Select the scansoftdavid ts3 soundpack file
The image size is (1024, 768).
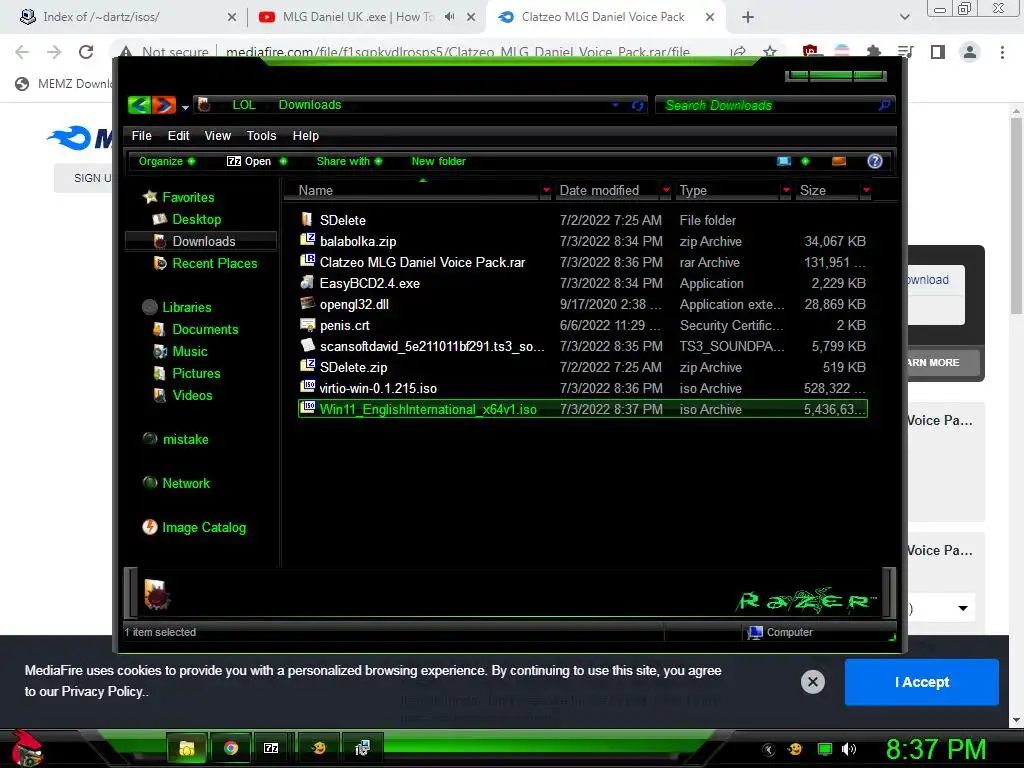[x=431, y=346]
